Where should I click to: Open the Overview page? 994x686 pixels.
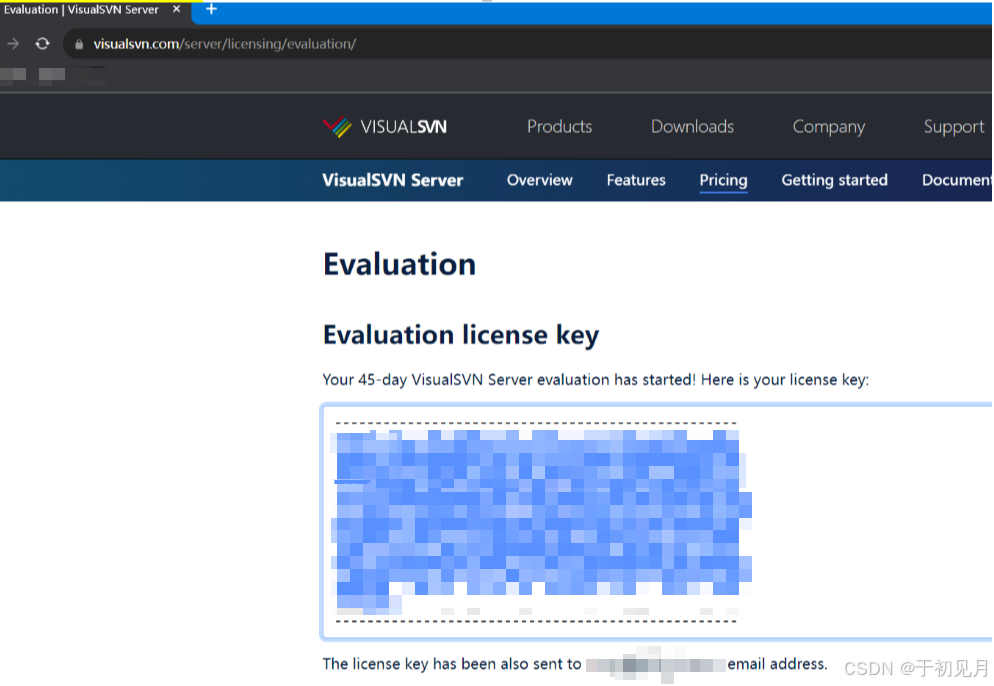539,180
